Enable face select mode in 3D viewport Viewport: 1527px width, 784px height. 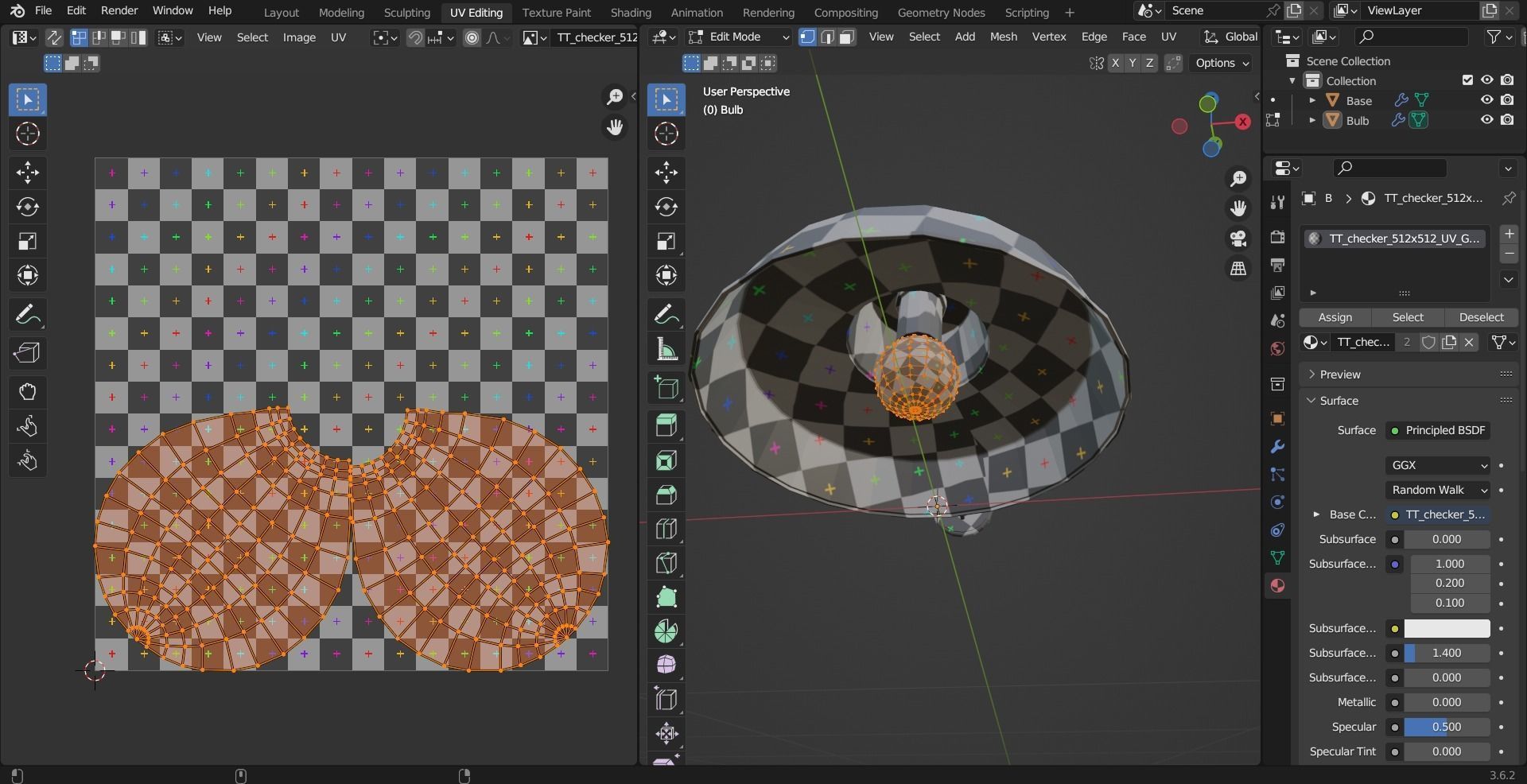[846, 37]
